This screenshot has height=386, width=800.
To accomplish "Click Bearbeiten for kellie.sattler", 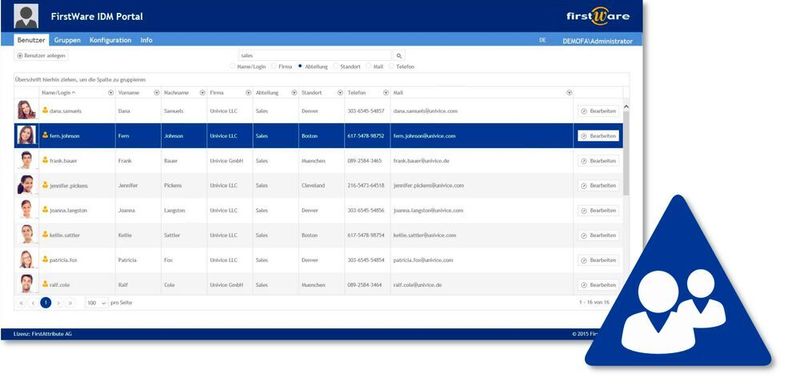I will pyautogui.click(x=598, y=235).
